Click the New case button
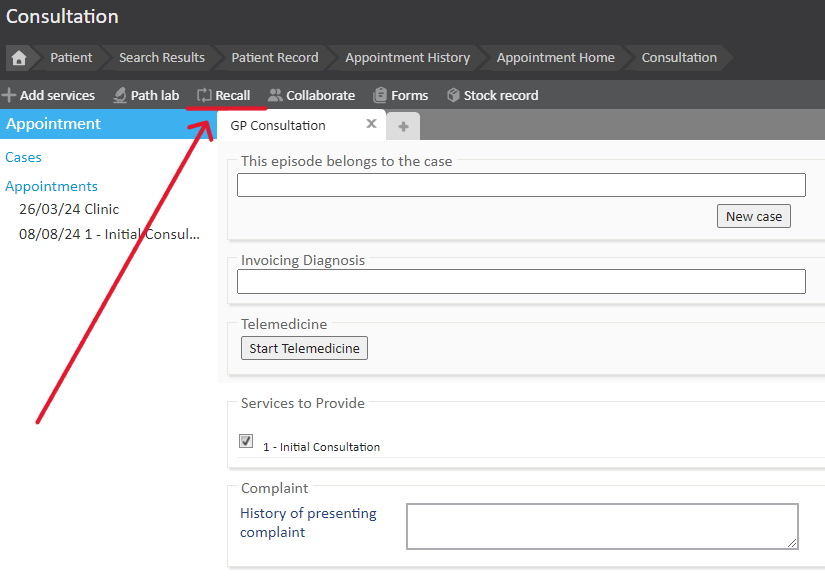The image size is (825, 579). [753, 216]
